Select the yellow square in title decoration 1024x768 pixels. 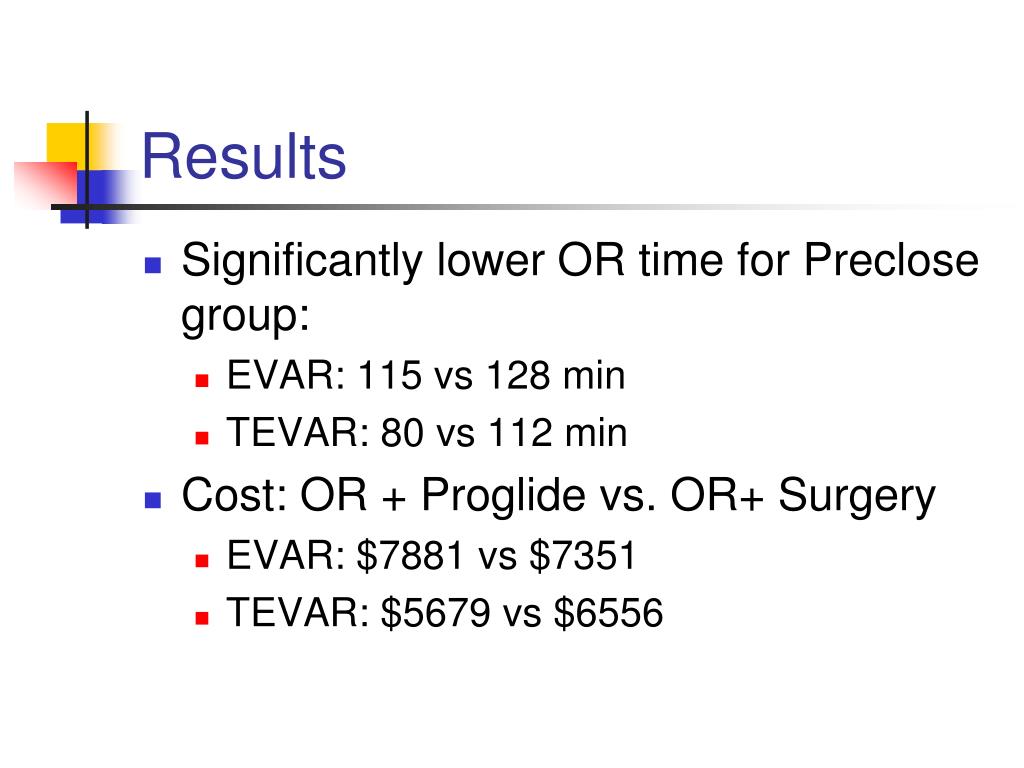(67, 143)
